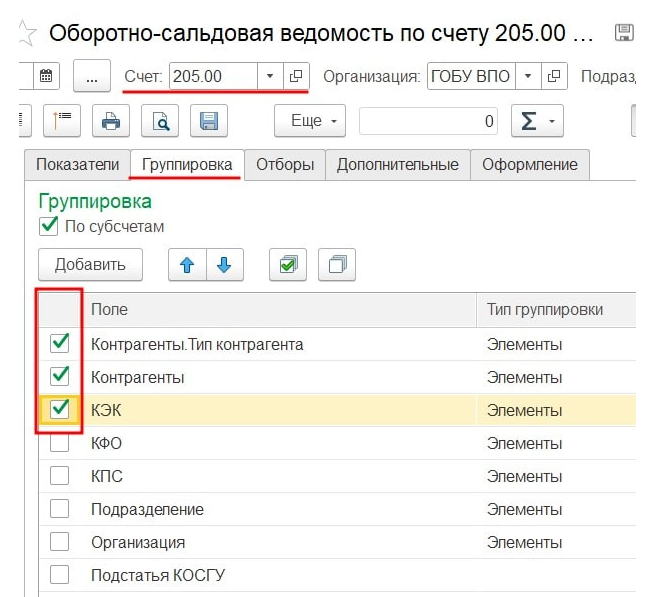Click the Организация field ГОБУ ВПО
The height and width of the screenshot is (597, 647).
(x=471, y=76)
